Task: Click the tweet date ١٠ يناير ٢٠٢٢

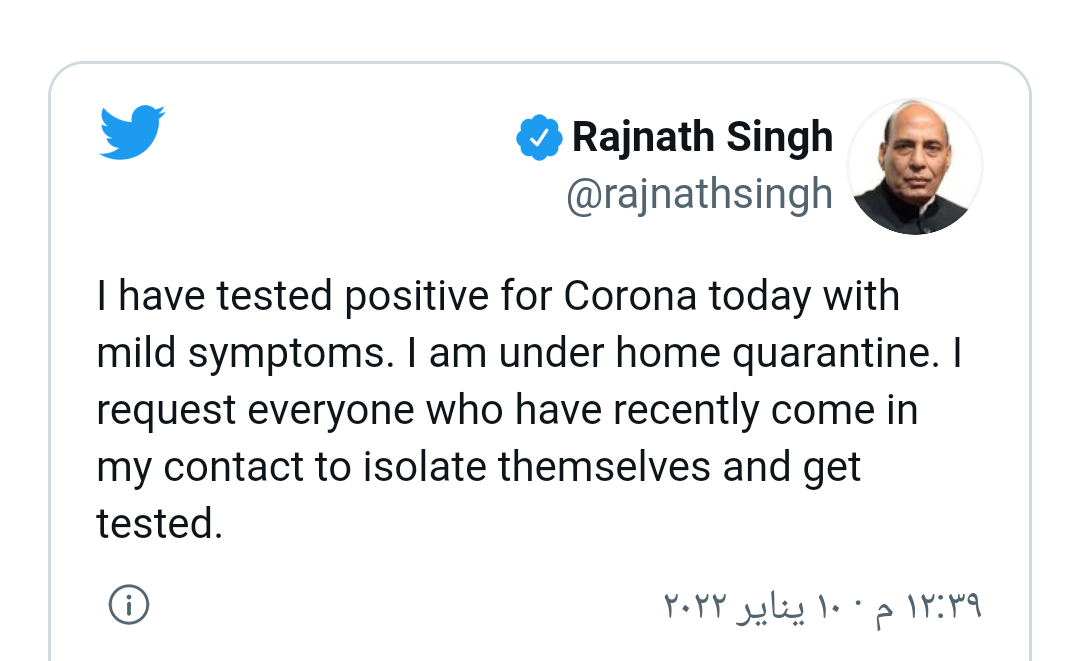Action: 756,606
